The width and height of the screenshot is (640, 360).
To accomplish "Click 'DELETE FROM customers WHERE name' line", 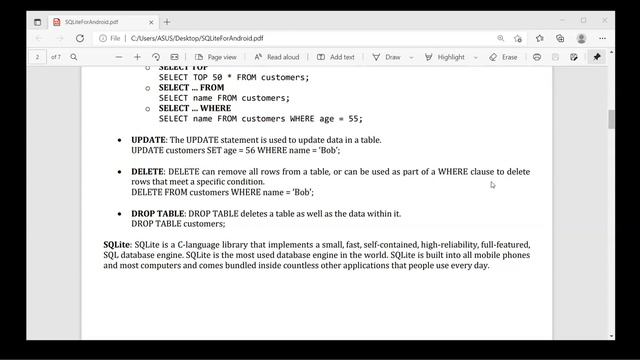I will point(222,192).
